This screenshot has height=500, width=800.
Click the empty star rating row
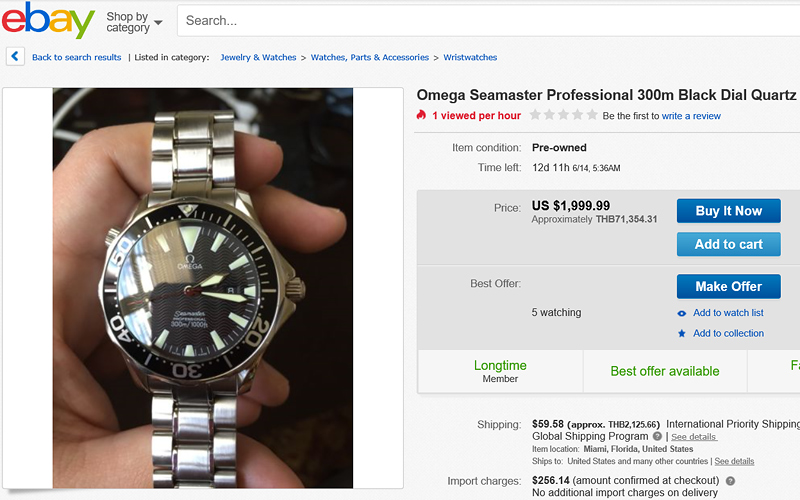click(563, 115)
